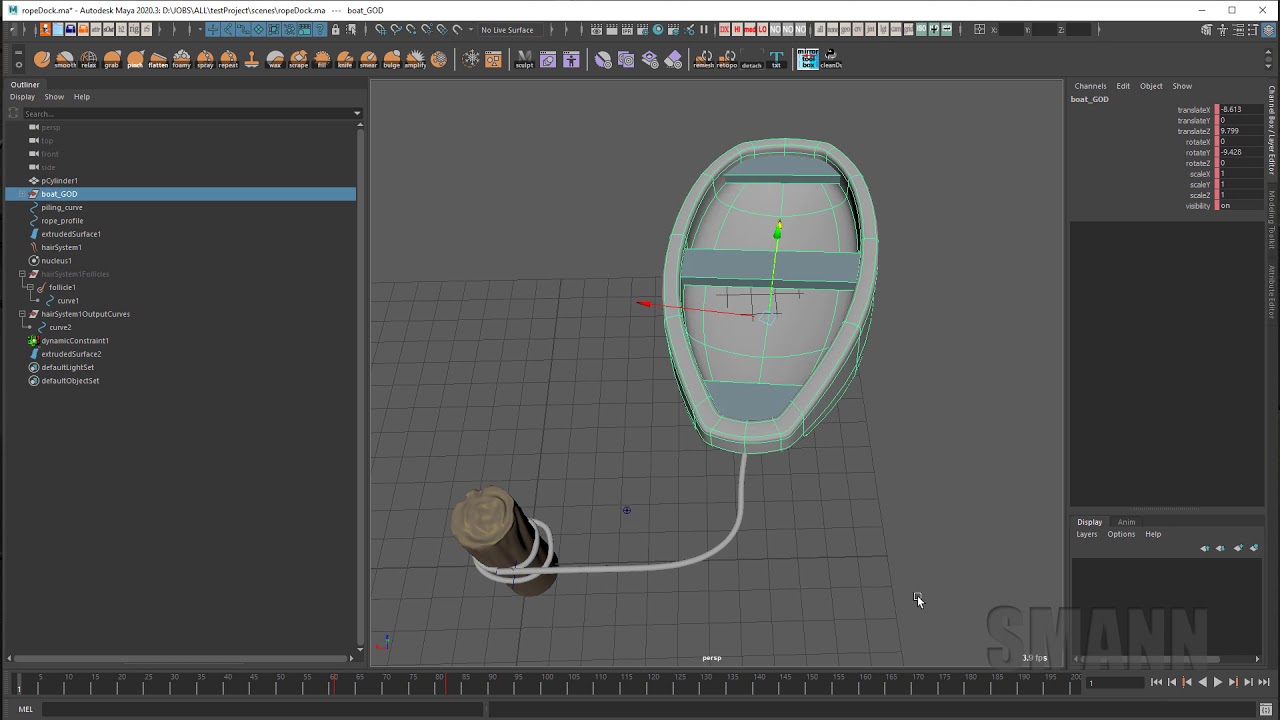Select the bulge sculpt tool

392,59
